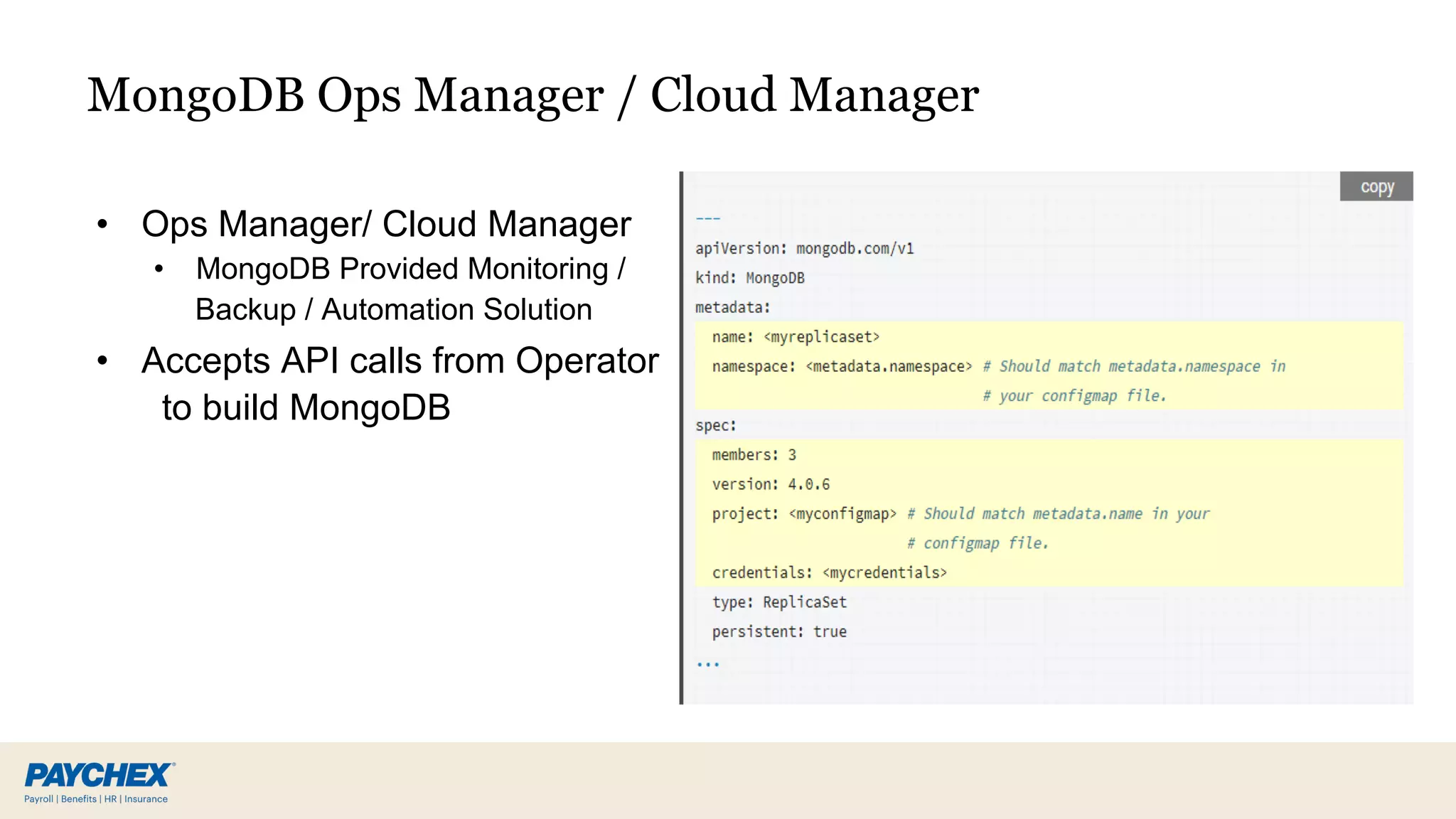This screenshot has width=1456, height=819.
Task: Click 'MongoDB Provided Monitoring /' sub-bullet line
Action: click(410, 269)
